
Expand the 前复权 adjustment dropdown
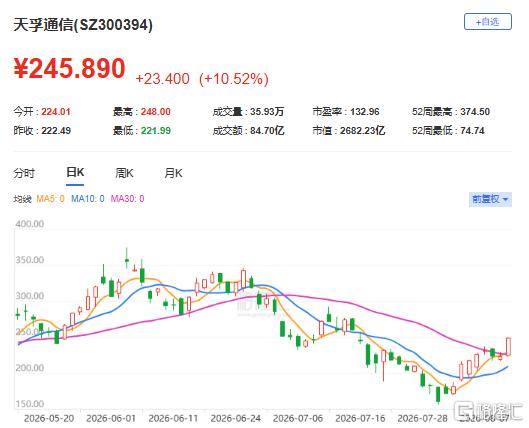(490, 199)
